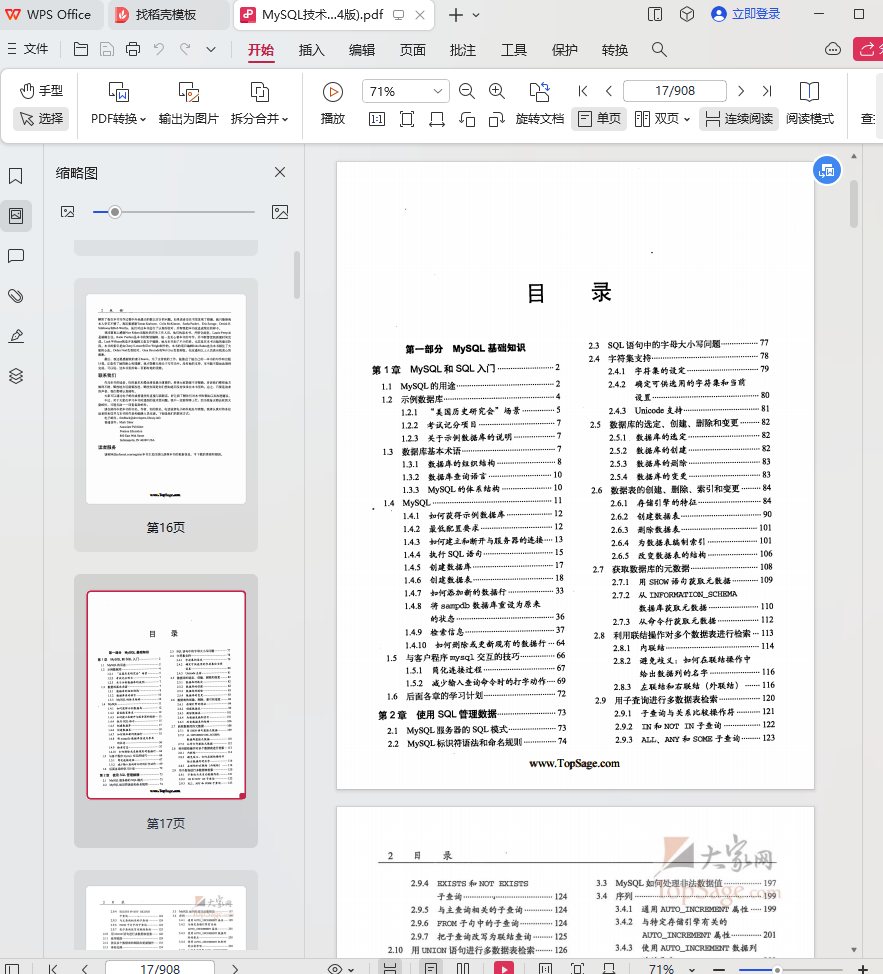
Task: Click the 立即登录 login button
Action: point(746,14)
